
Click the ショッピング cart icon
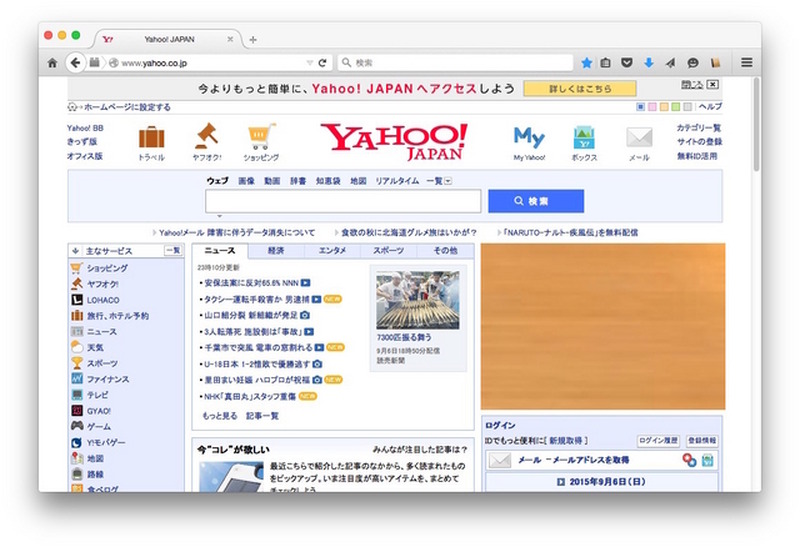(x=261, y=137)
